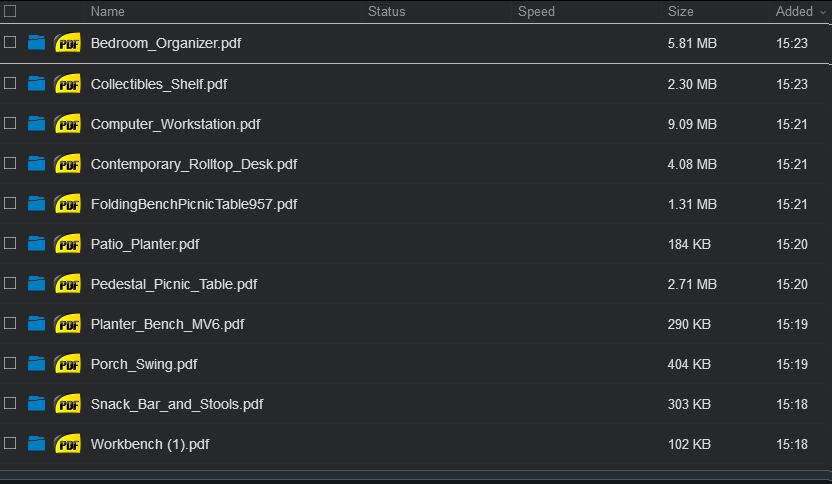832x484 pixels.
Task: Sort list by Name column header
Action: click(x=108, y=11)
